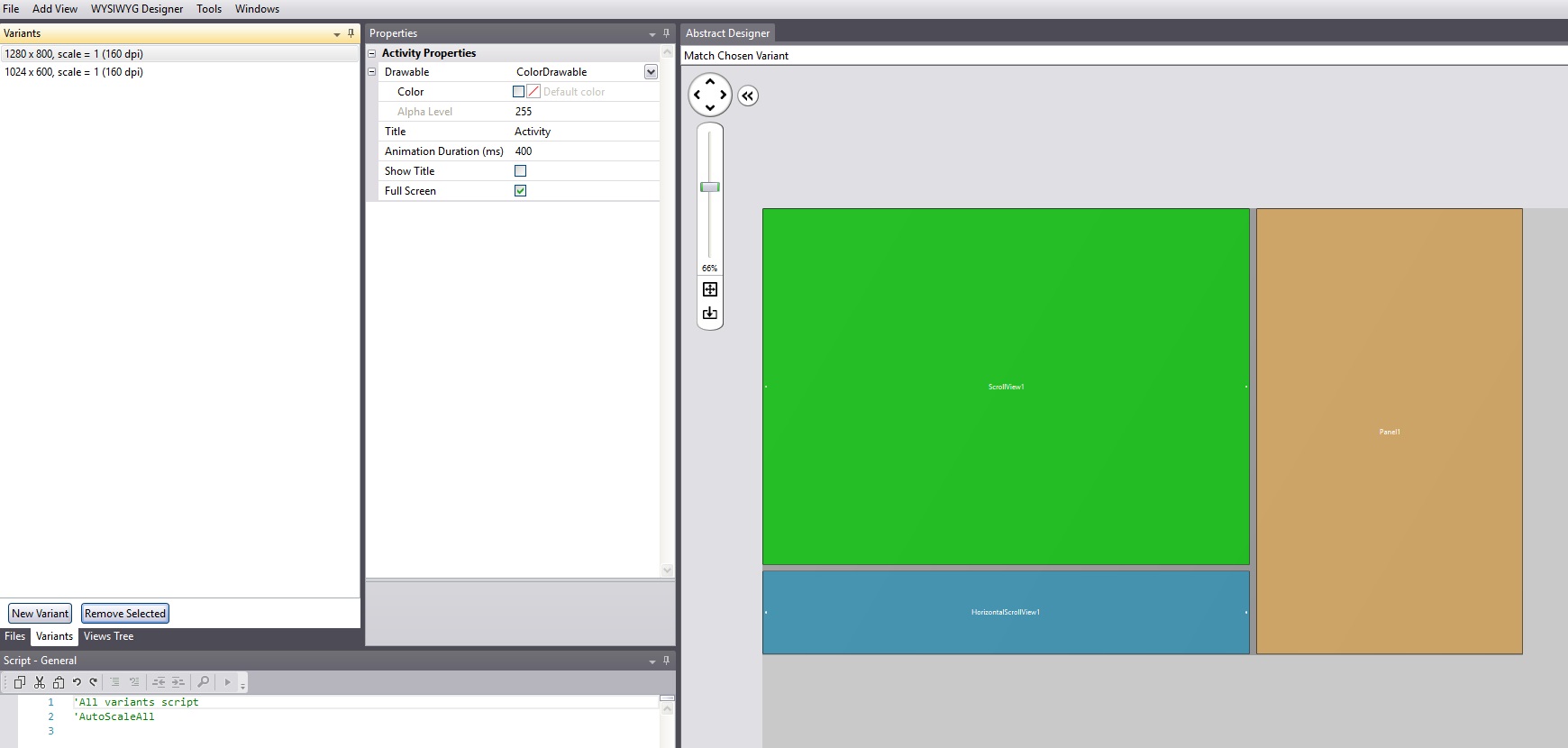Image resolution: width=1568 pixels, height=748 pixels.
Task: Pan the designer view right
Action: (x=723, y=95)
